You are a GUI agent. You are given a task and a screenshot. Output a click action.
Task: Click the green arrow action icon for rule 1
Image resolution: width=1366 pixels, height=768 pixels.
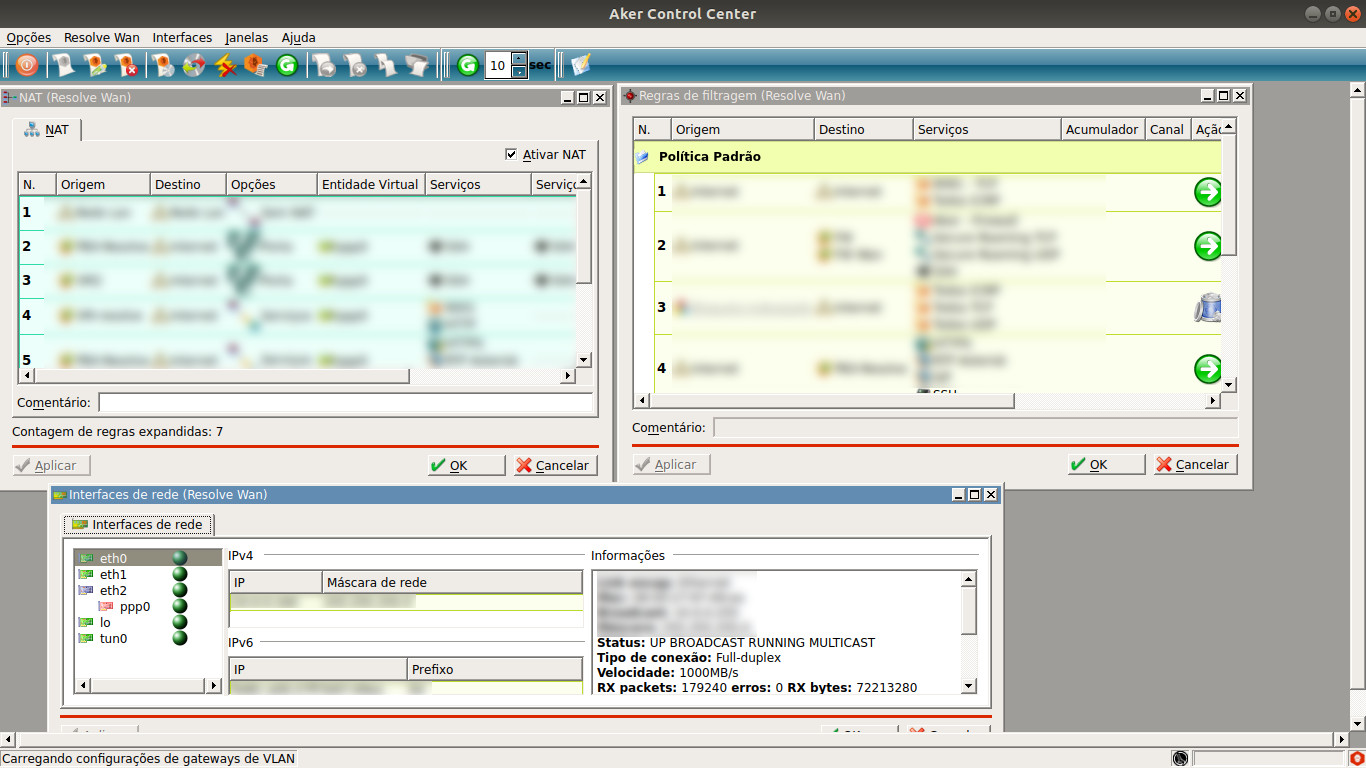(1208, 192)
